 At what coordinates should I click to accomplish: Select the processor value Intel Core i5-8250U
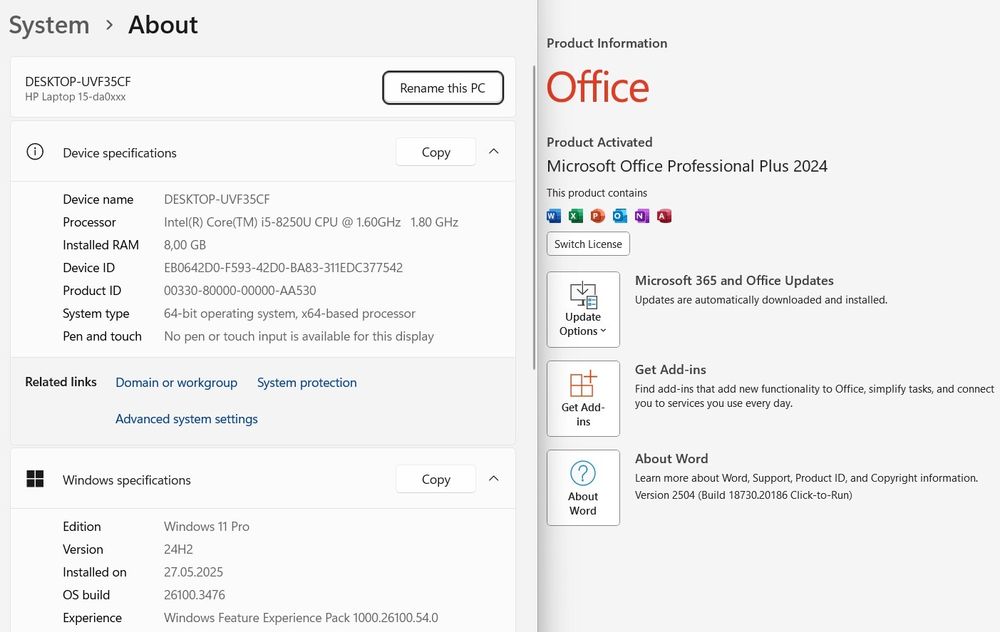(x=311, y=222)
